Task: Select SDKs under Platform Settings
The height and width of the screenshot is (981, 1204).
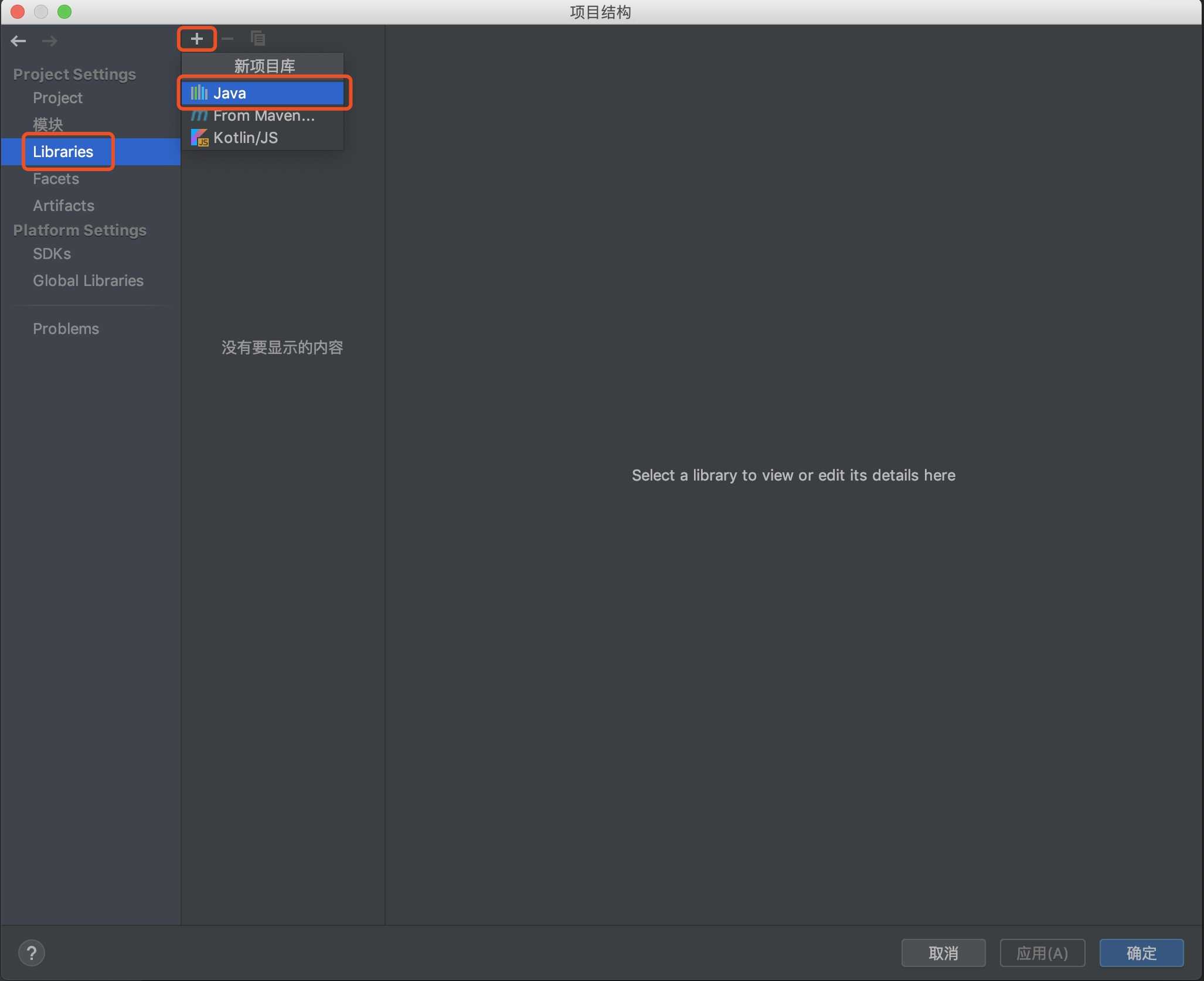Action: [51, 253]
